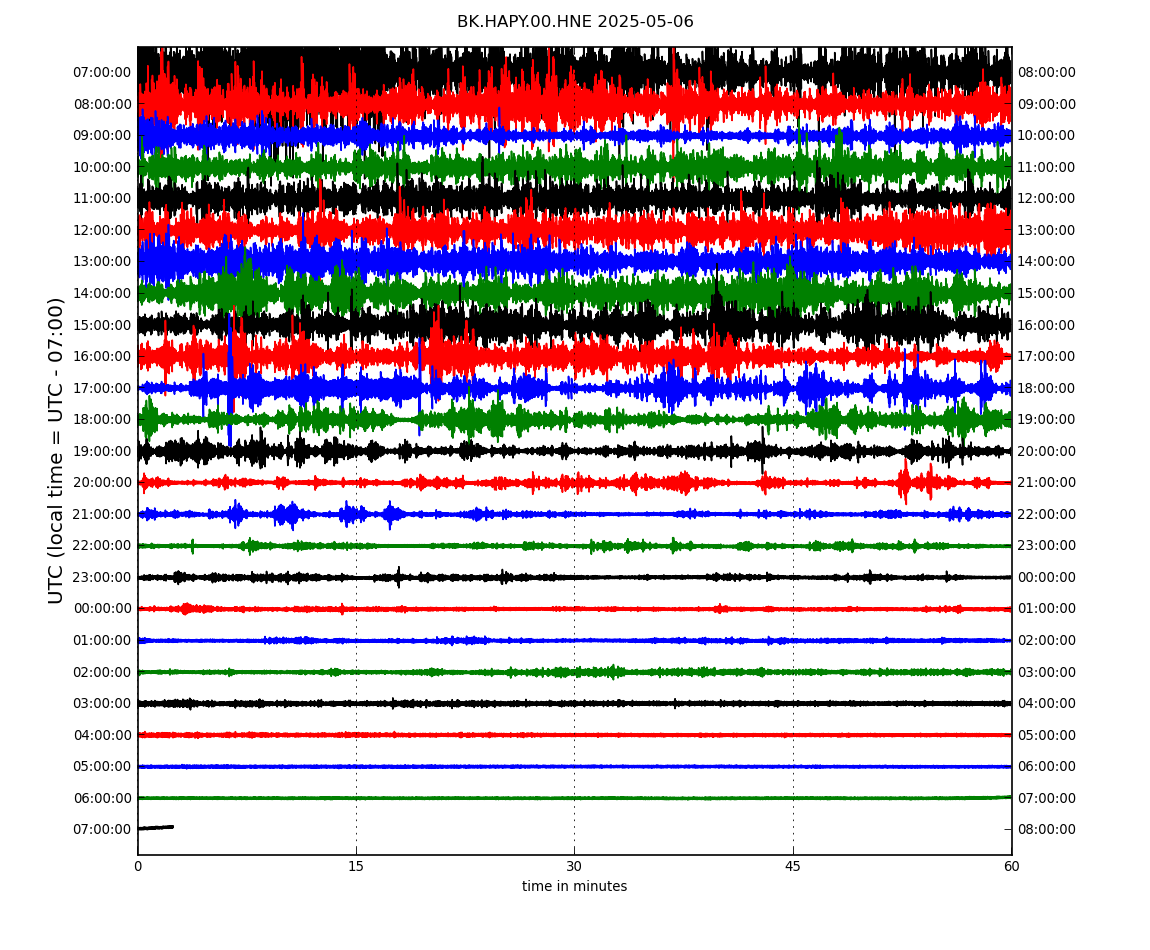Screen dimensions: 1150x950
Task: Click the left 22:00:00 UTC label
Action: tap(102, 546)
